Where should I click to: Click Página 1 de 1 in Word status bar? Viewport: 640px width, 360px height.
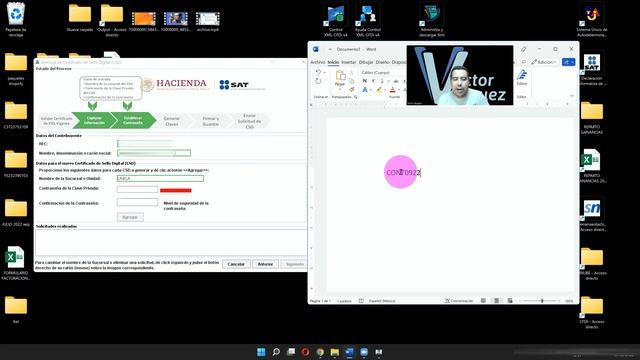tap(321, 301)
